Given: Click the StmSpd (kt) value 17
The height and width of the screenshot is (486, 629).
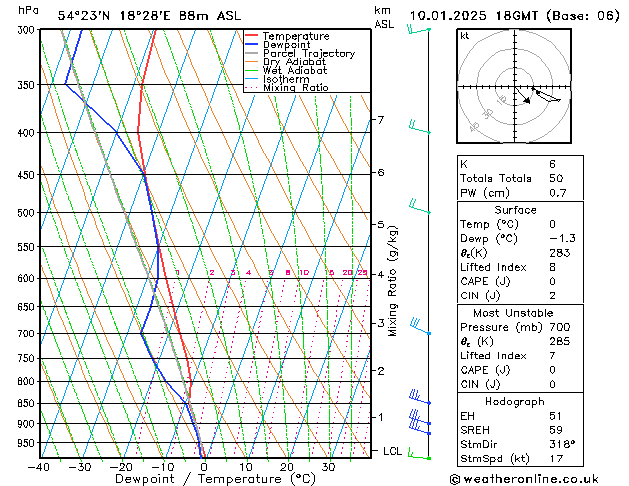Looking at the screenshot, I should pos(556,459).
